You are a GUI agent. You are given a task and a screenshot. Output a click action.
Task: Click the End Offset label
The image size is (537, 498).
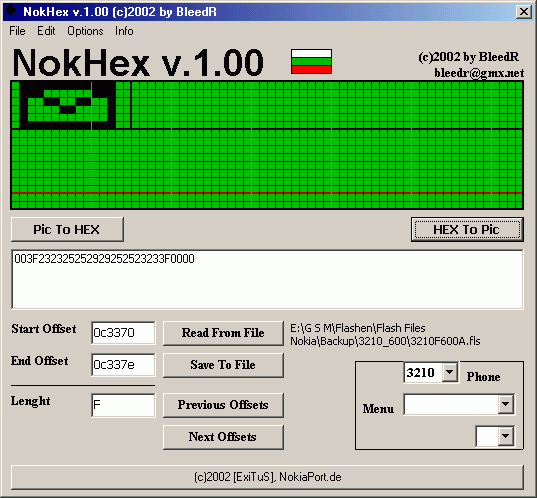coord(40,361)
